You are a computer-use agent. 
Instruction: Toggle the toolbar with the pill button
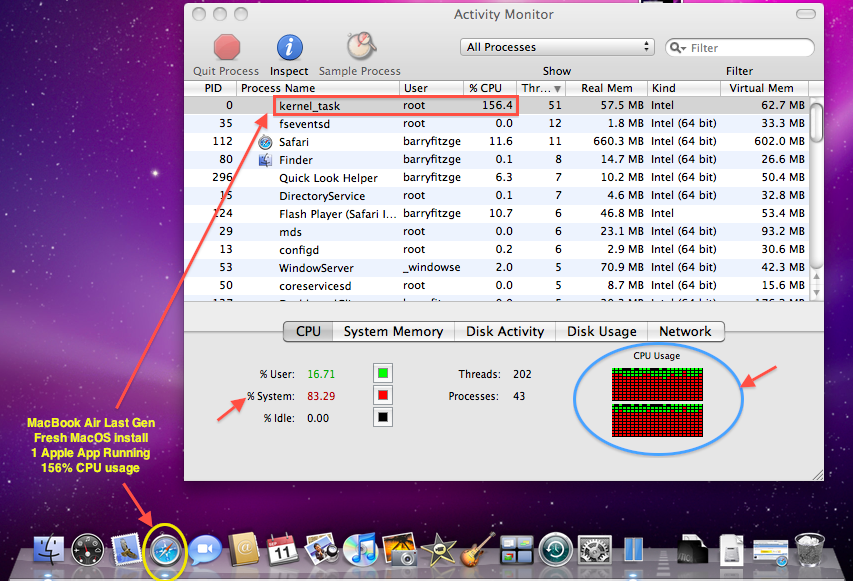806,14
